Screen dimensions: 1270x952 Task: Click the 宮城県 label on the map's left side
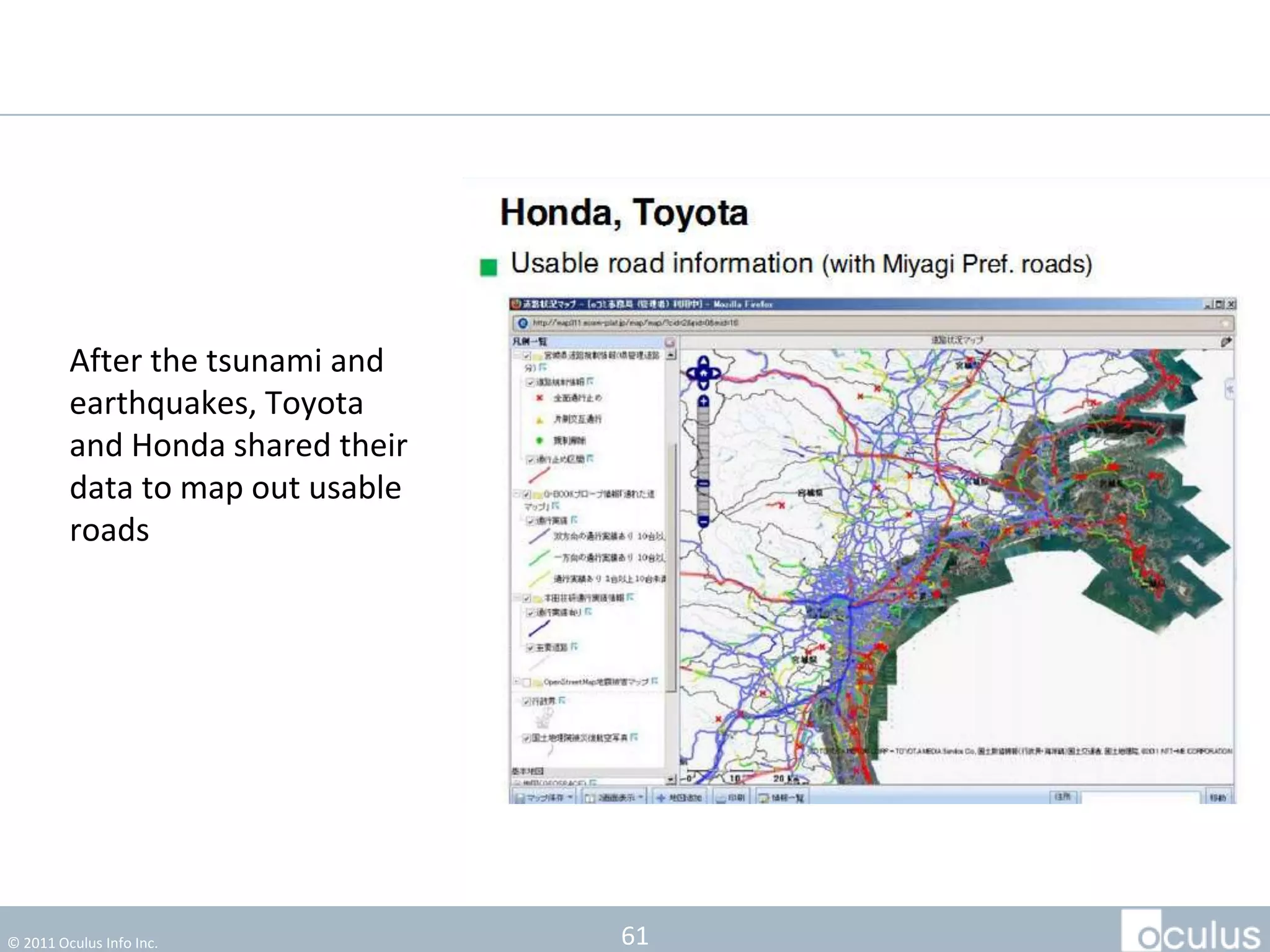tap(810, 493)
